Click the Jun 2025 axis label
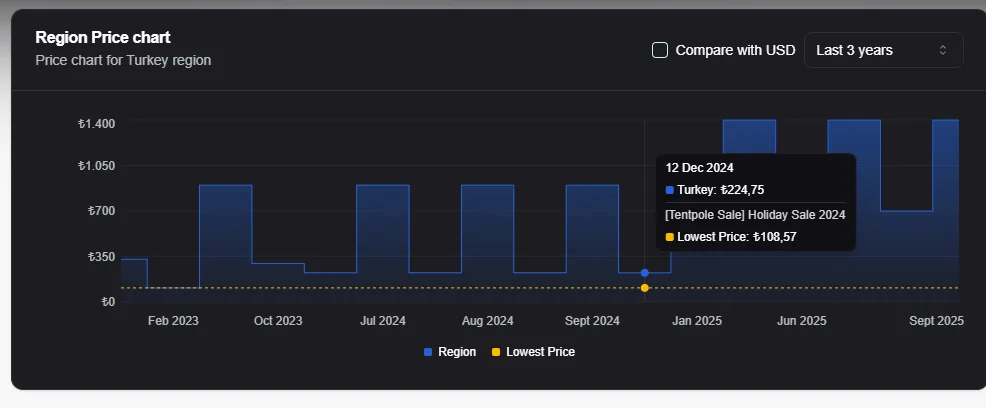Image resolution: width=986 pixels, height=408 pixels. pyautogui.click(x=802, y=321)
